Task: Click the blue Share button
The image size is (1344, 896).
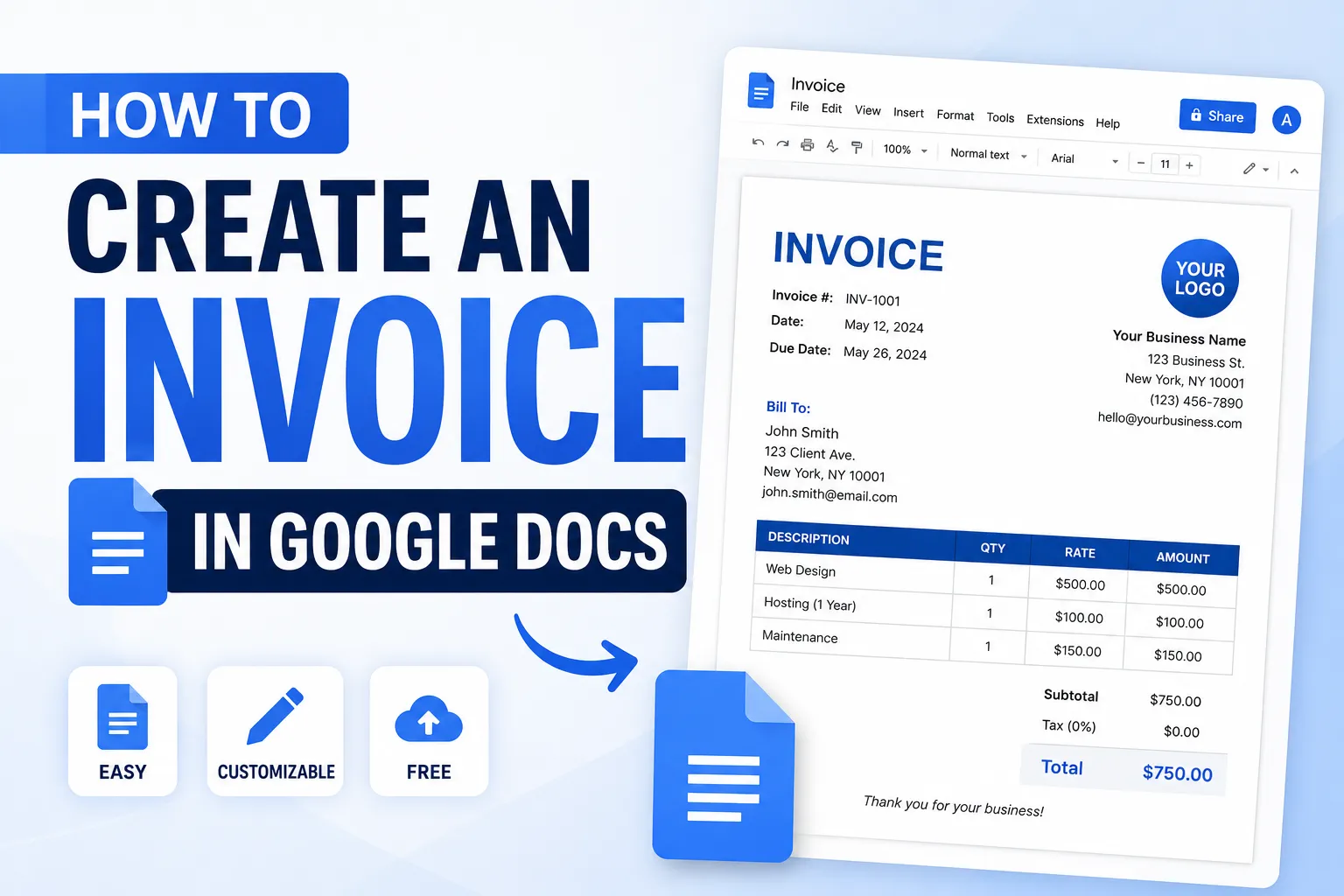Action: [1217, 115]
